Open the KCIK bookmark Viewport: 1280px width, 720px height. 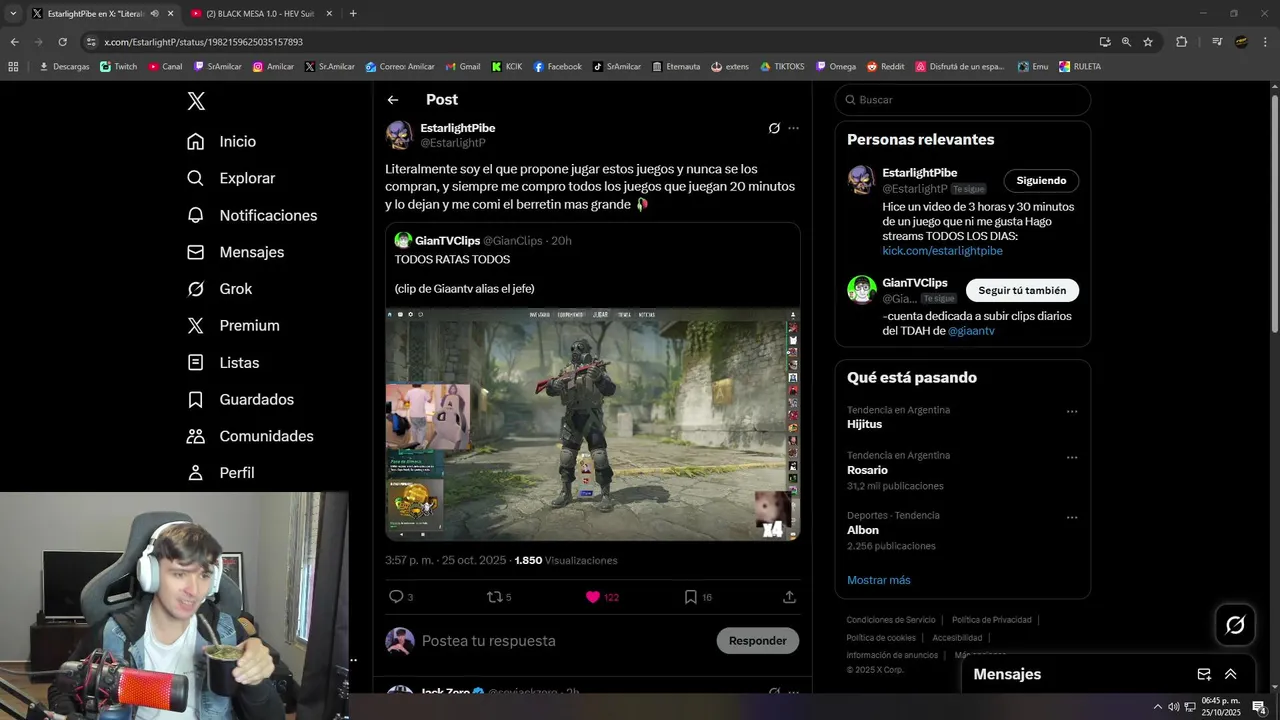pyautogui.click(x=507, y=67)
